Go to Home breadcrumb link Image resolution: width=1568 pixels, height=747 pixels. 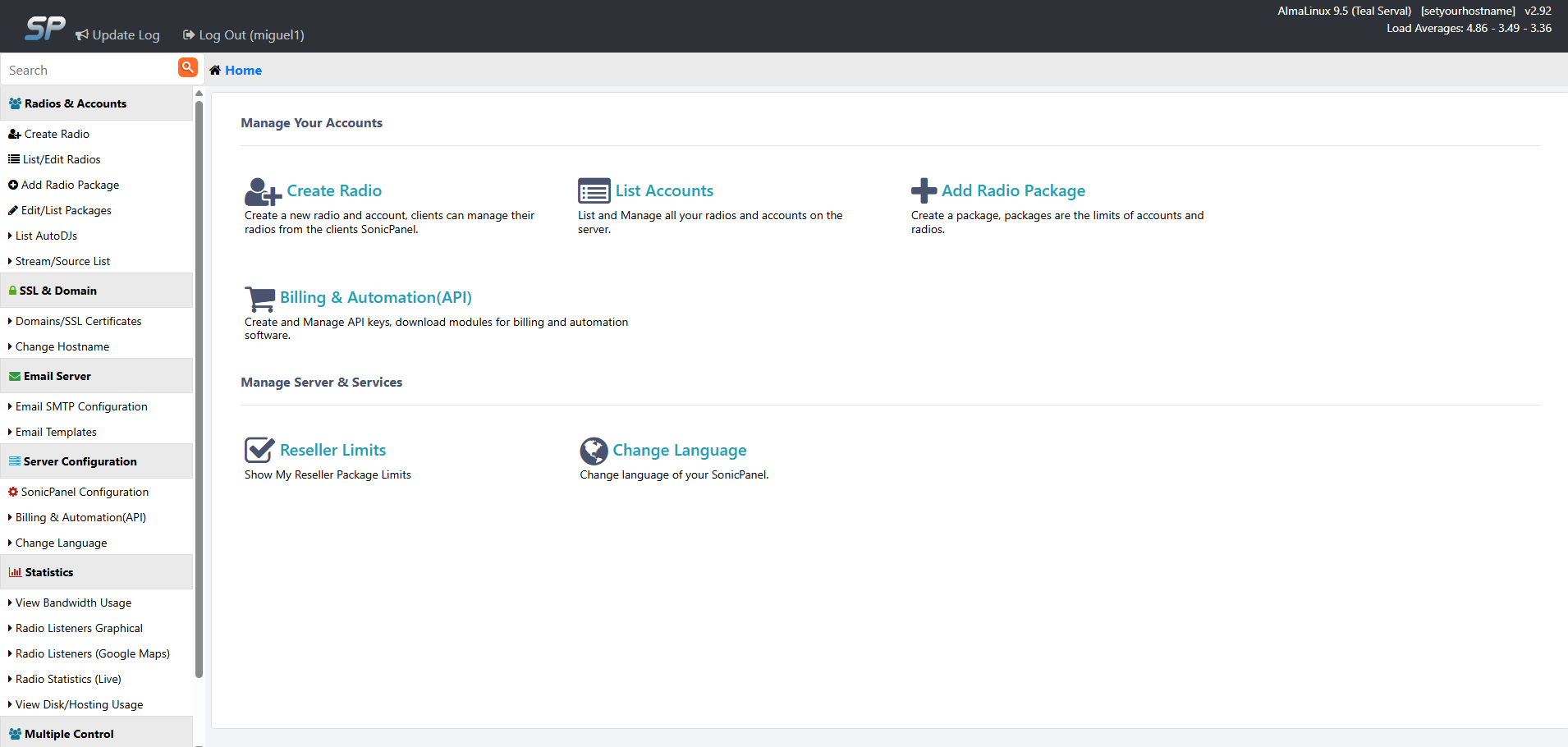coord(243,70)
